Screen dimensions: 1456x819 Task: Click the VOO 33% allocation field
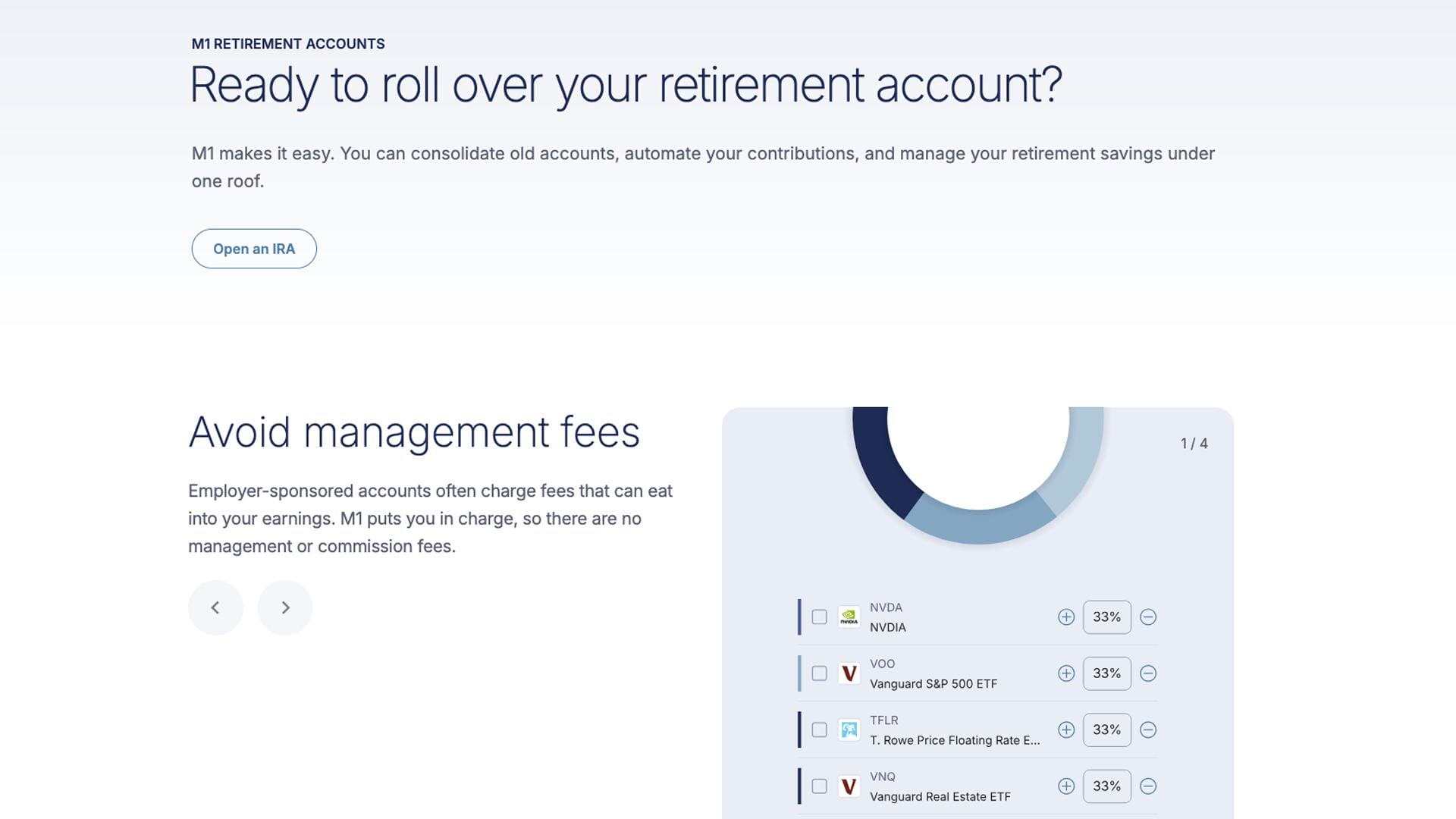point(1106,673)
